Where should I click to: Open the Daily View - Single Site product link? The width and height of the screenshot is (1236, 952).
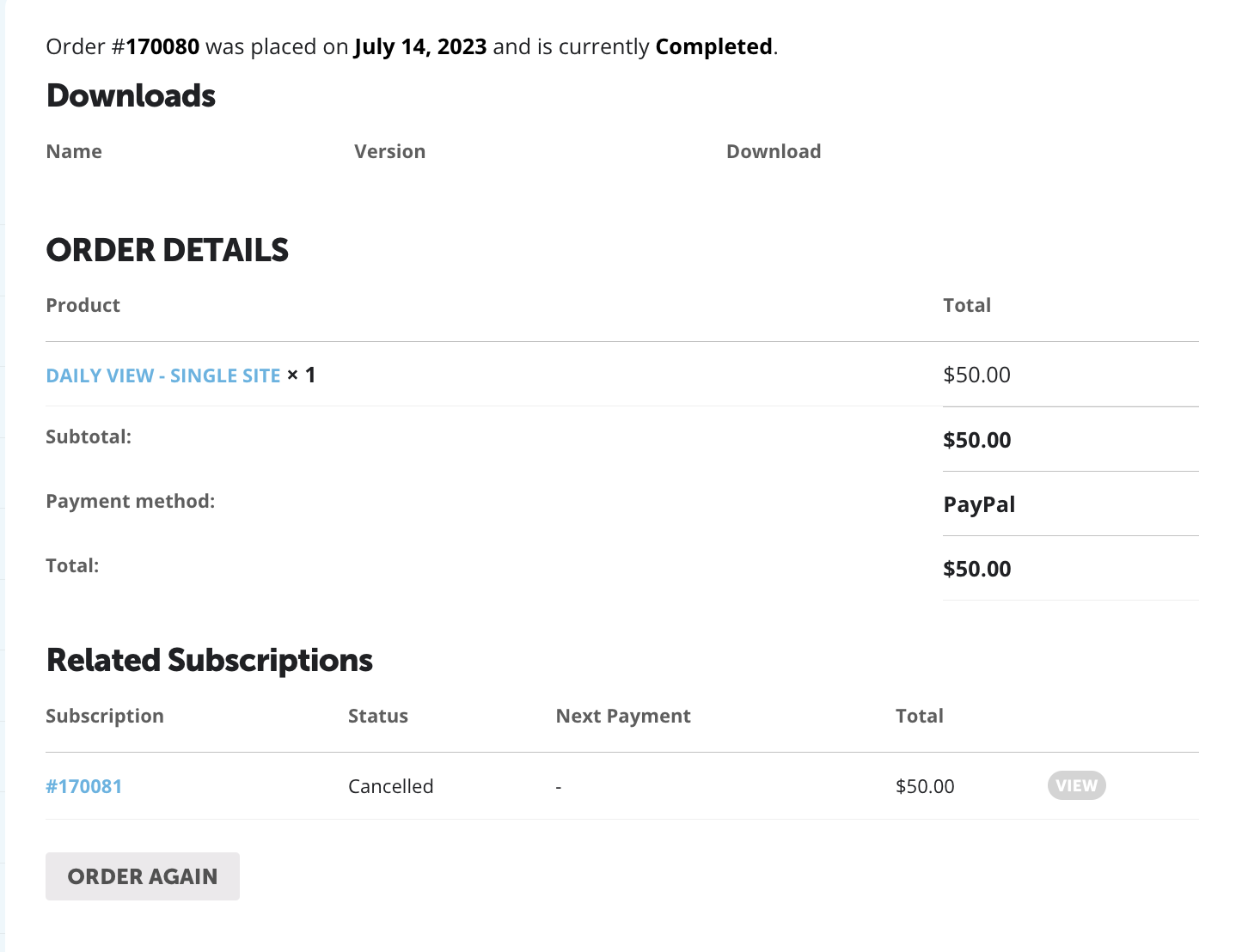pyautogui.click(x=163, y=375)
